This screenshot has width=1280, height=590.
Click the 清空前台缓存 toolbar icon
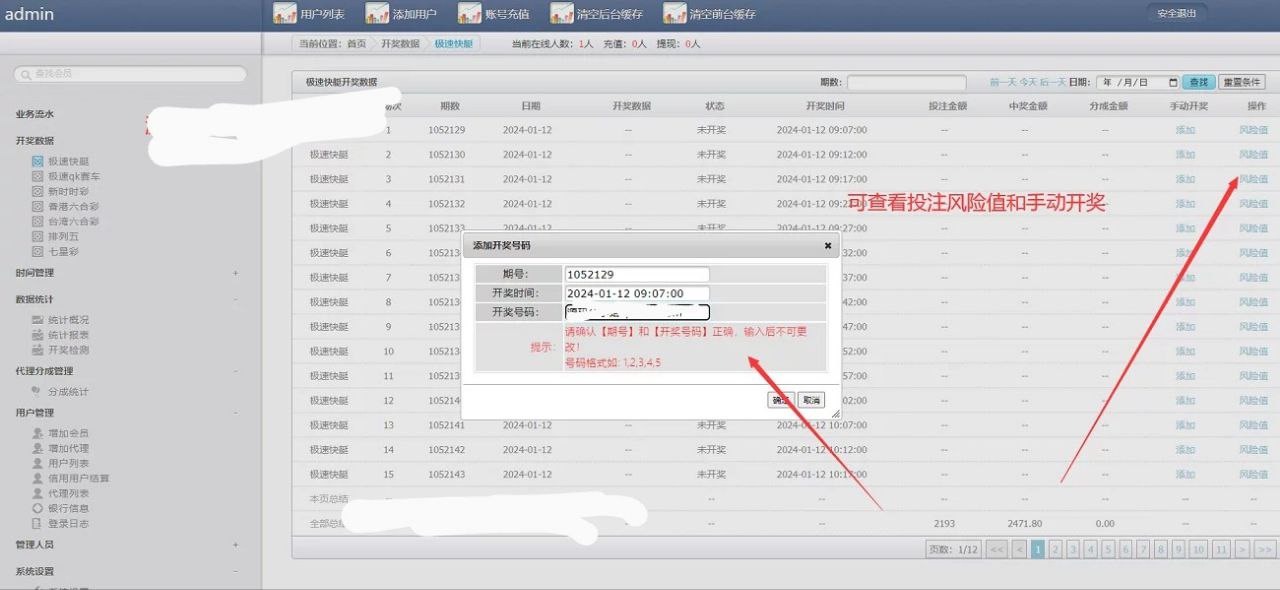(675, 14)
